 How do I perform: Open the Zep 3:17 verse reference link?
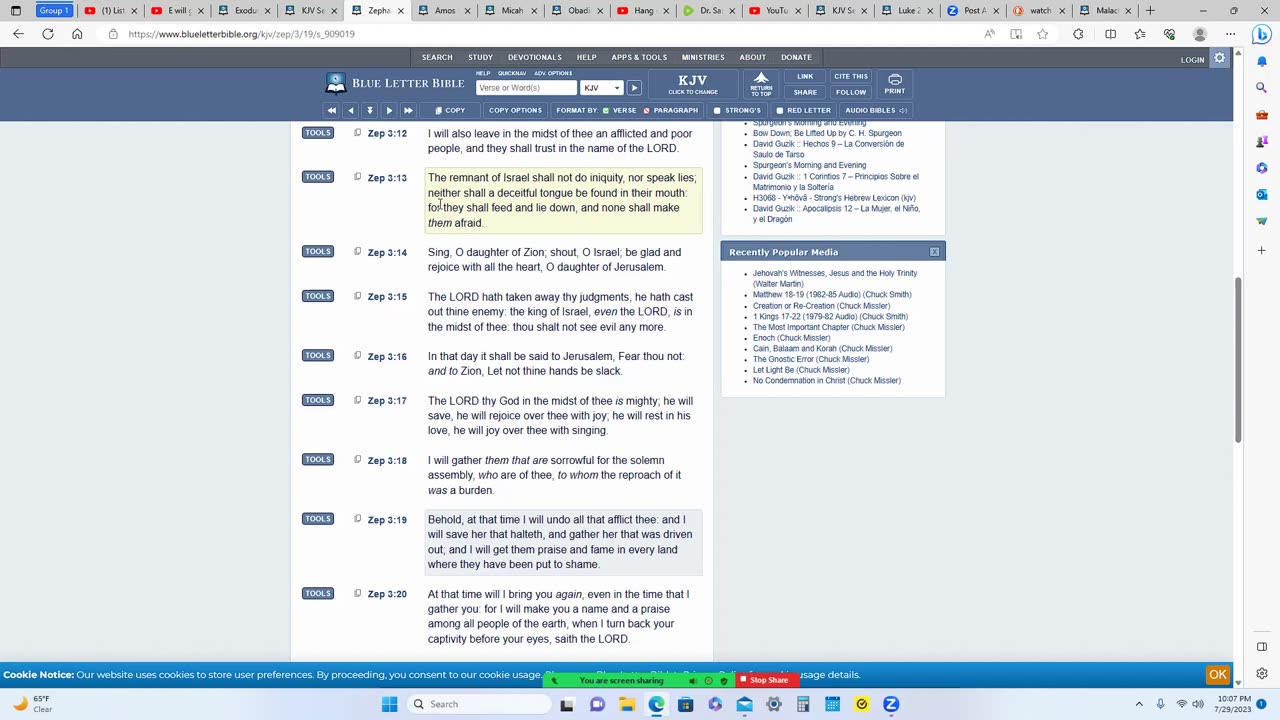(x=387, y=401)
